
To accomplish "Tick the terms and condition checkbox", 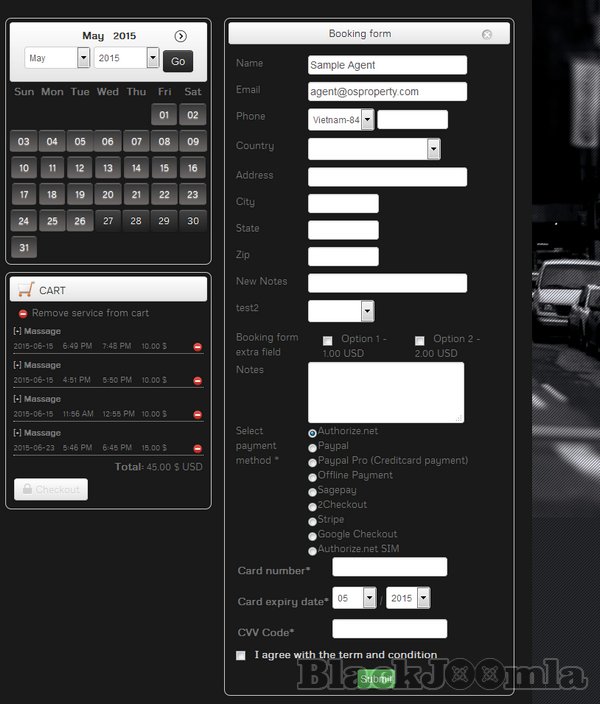I will tap(240, 656).
